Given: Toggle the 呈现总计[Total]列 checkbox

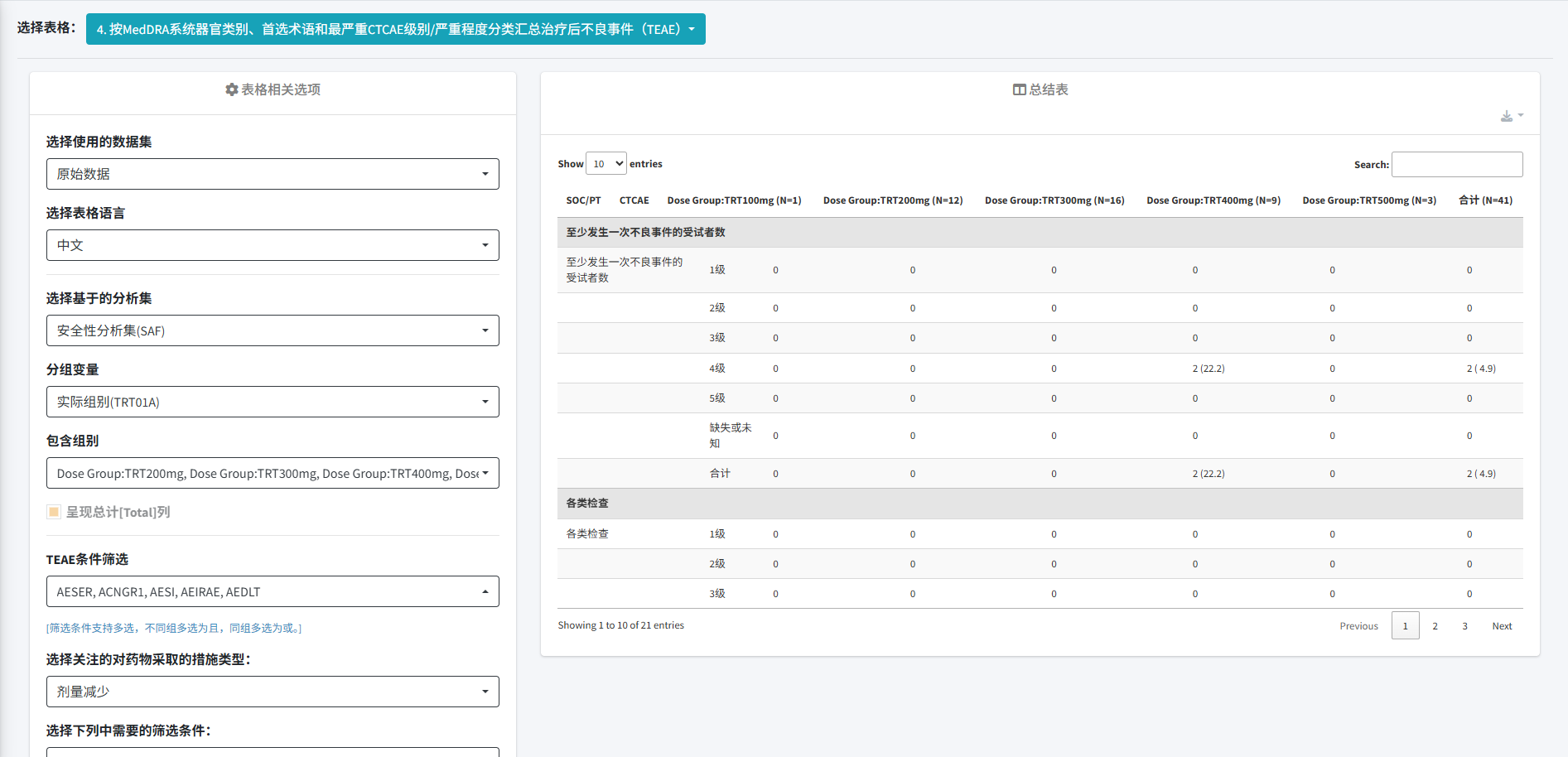Looking at the screenshot, I should (x=55, y=512).
